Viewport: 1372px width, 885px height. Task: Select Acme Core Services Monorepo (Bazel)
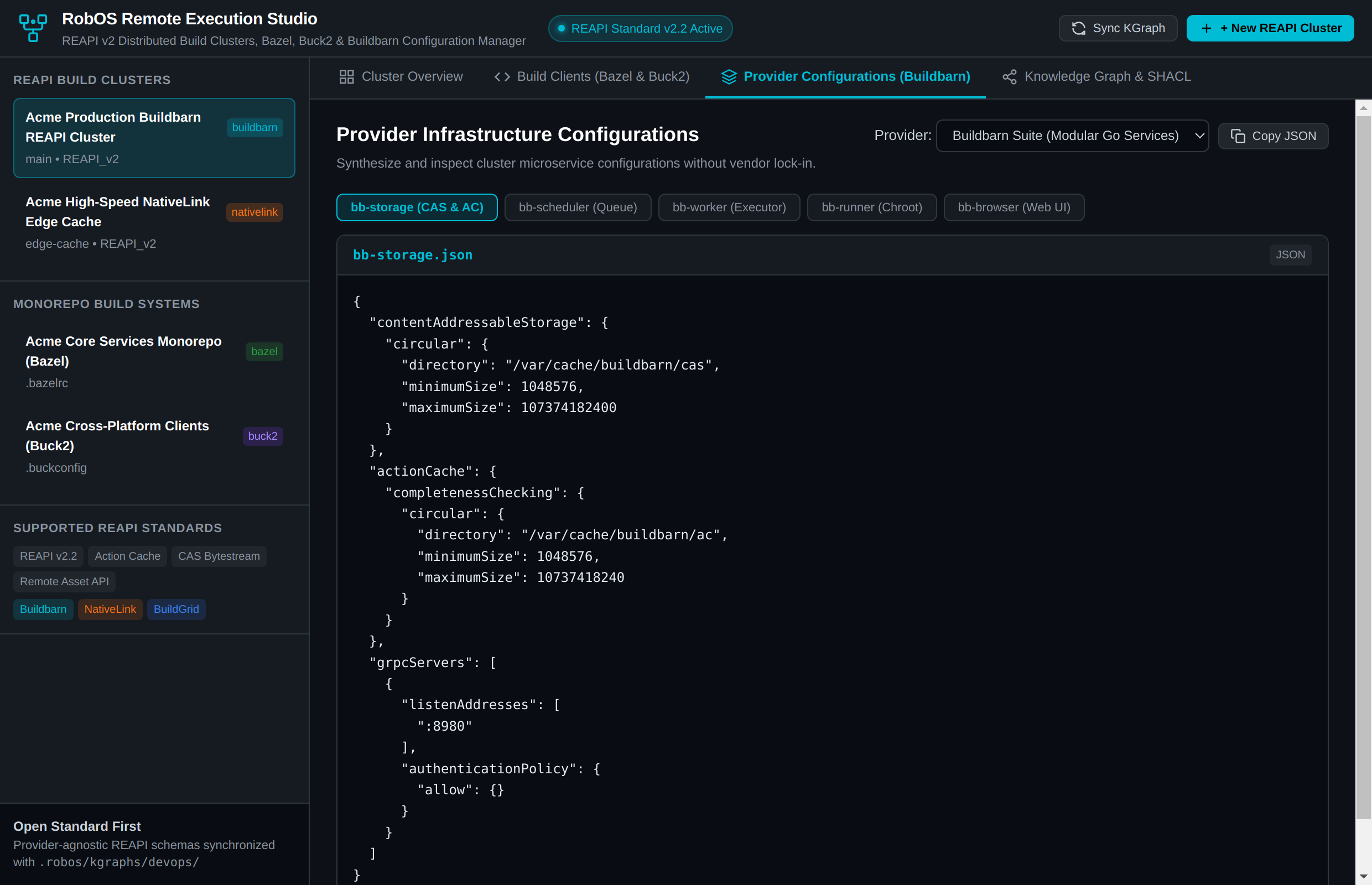pyautogui.click(x=154, y=362)
